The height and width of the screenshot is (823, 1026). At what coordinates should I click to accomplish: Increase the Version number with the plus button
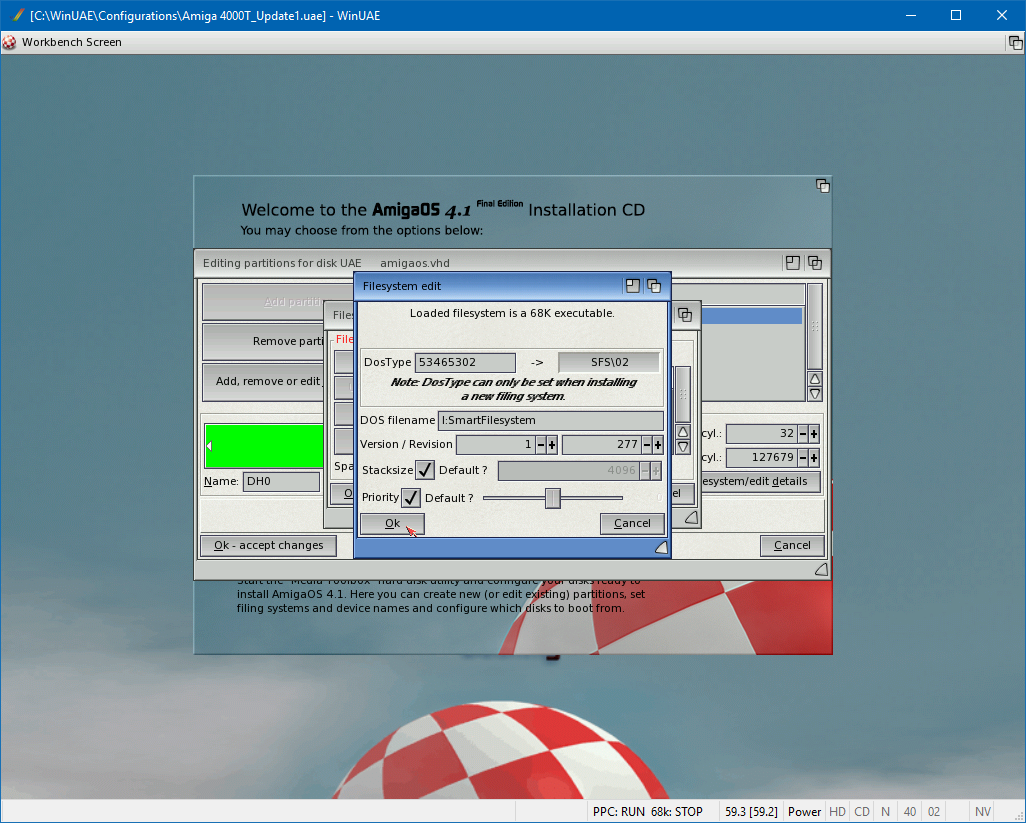pyautogui.click(x=552, y=444)
